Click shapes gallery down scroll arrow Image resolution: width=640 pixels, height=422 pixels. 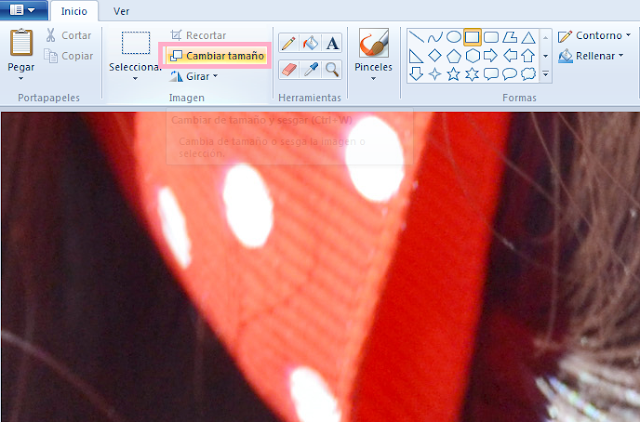[546, 56]
